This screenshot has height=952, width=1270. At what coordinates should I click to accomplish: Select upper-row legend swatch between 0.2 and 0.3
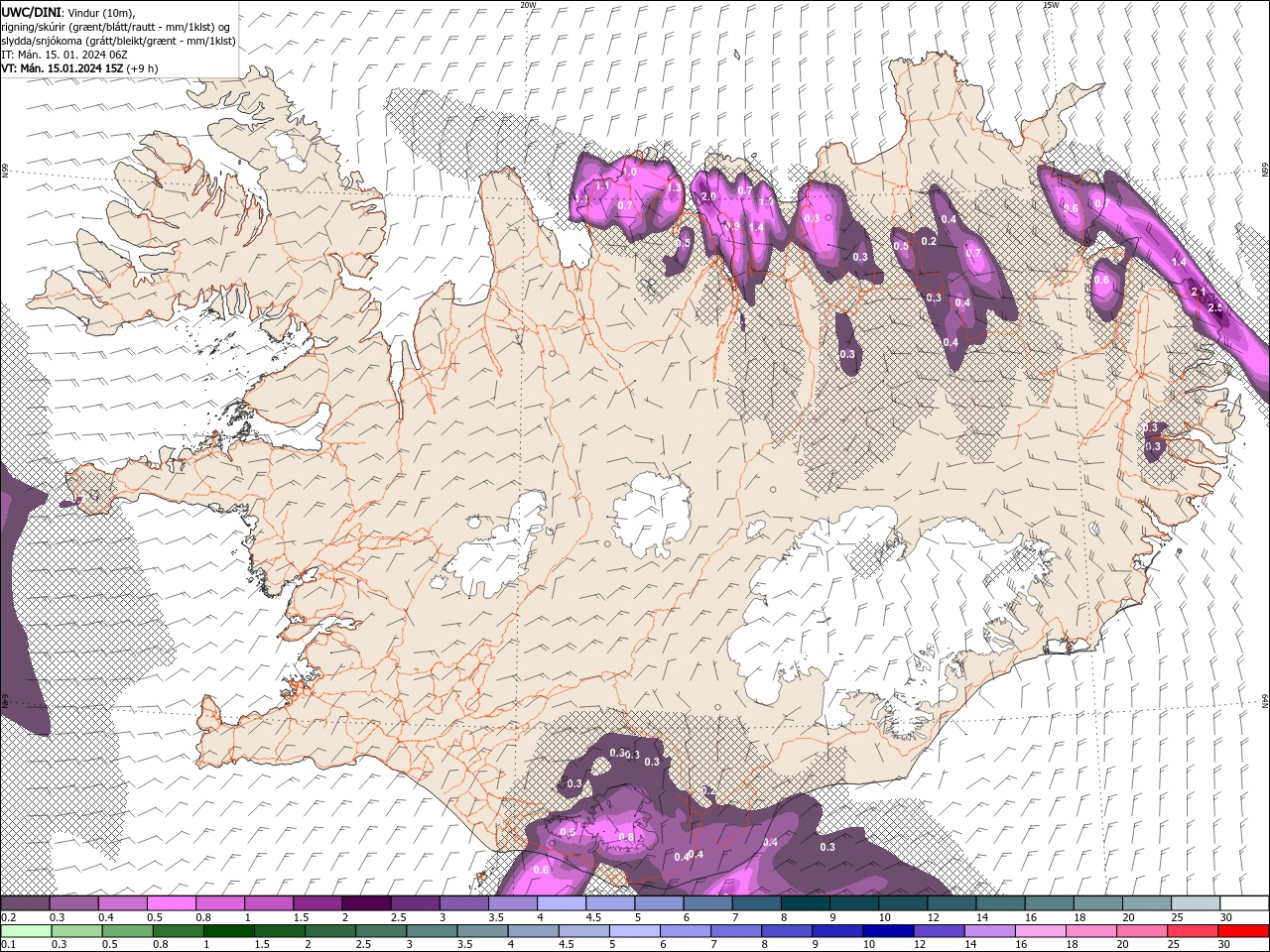click(25, 903)
